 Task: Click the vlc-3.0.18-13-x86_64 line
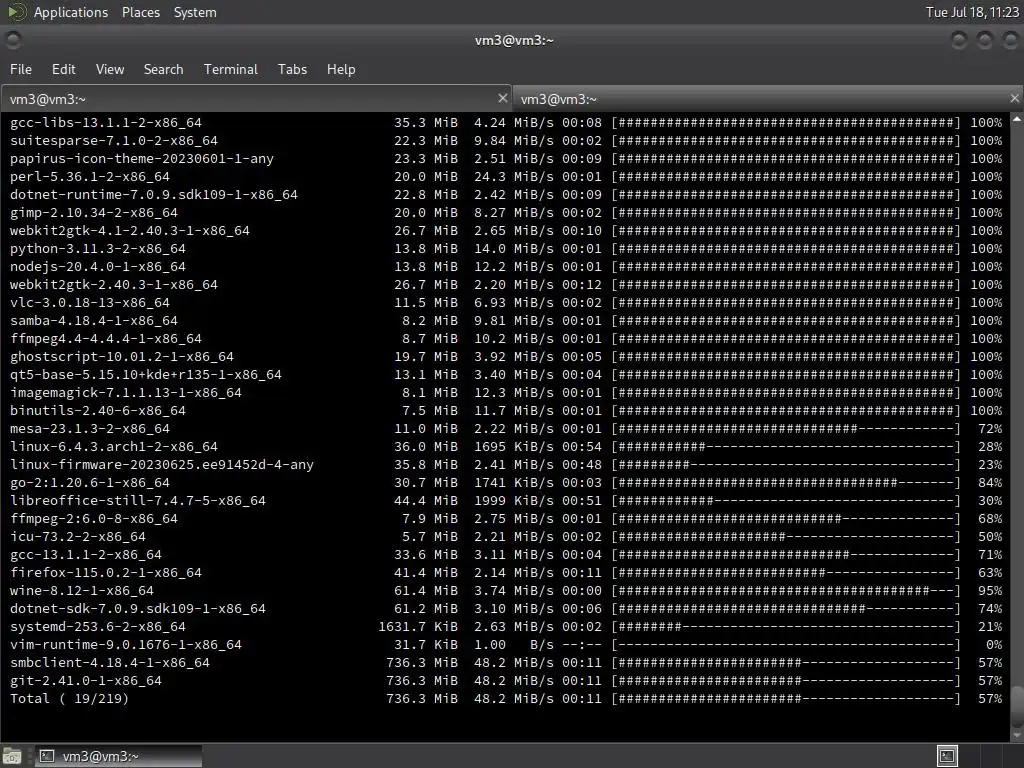[x=505, y=302]
